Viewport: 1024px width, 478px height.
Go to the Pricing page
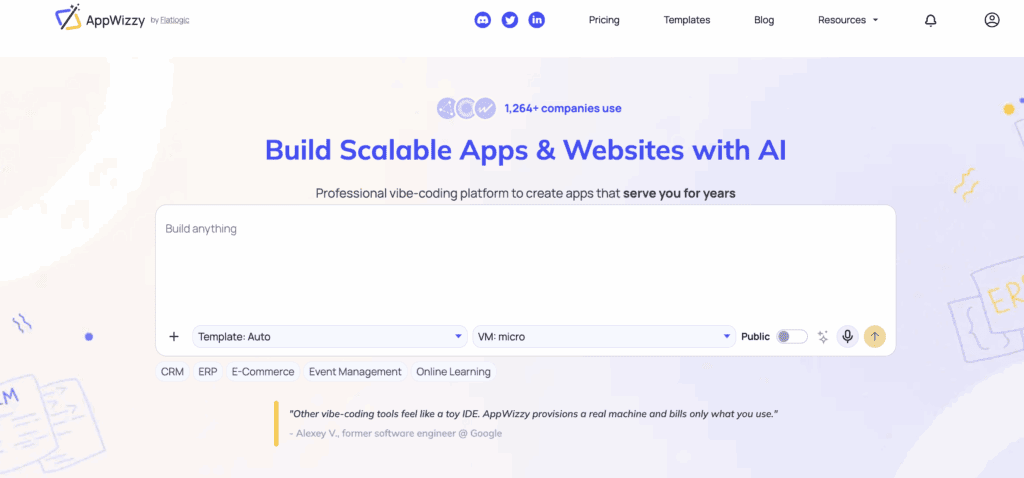604,20
